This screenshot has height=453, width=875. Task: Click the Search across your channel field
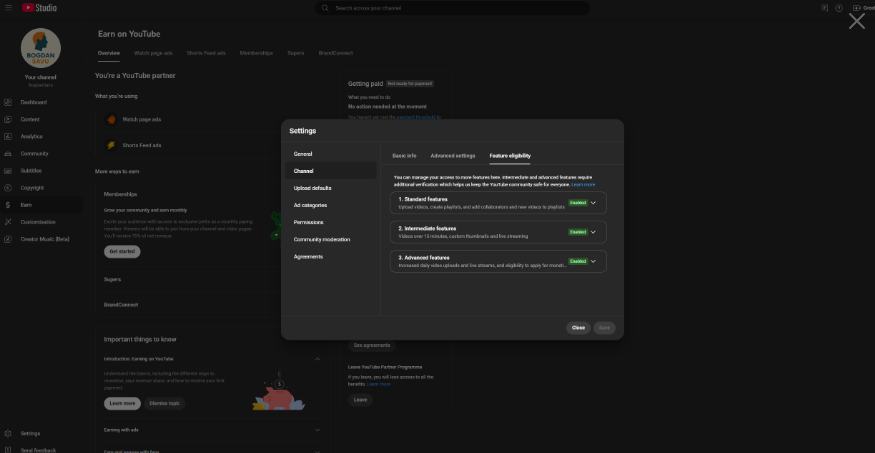pyautogui.click(x=453, y=8)
